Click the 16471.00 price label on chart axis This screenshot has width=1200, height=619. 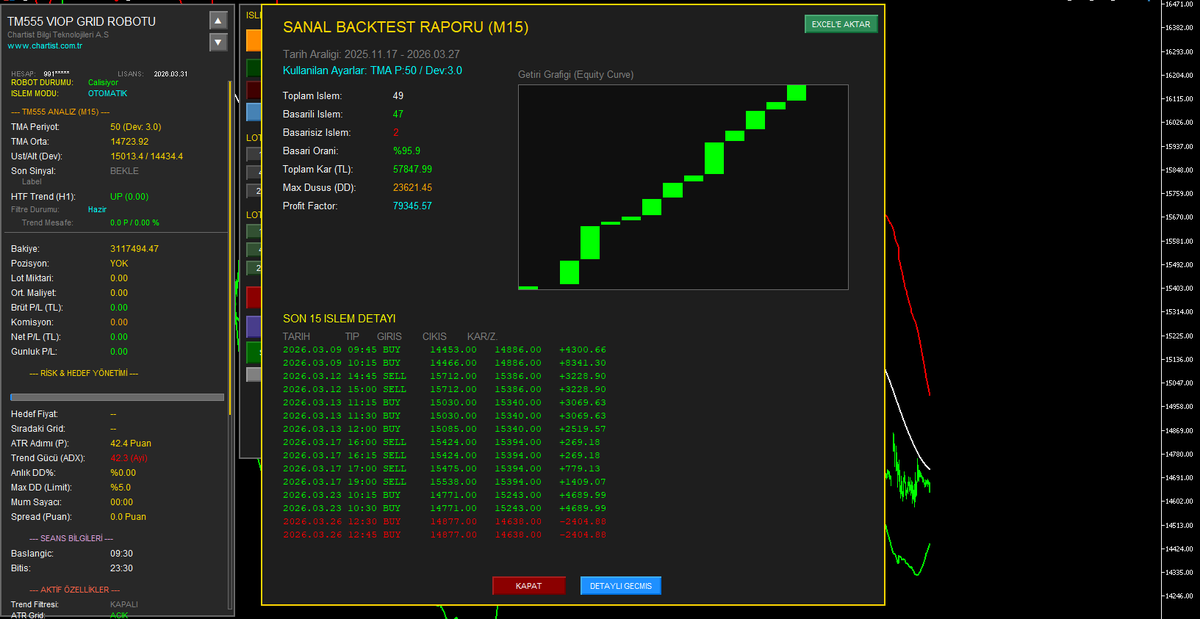click(1180, 5)
